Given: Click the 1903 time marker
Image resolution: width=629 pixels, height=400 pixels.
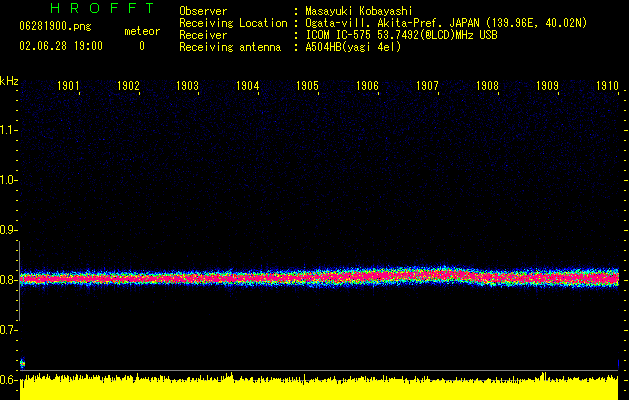Looking at the screenshot, I should 188,86.
